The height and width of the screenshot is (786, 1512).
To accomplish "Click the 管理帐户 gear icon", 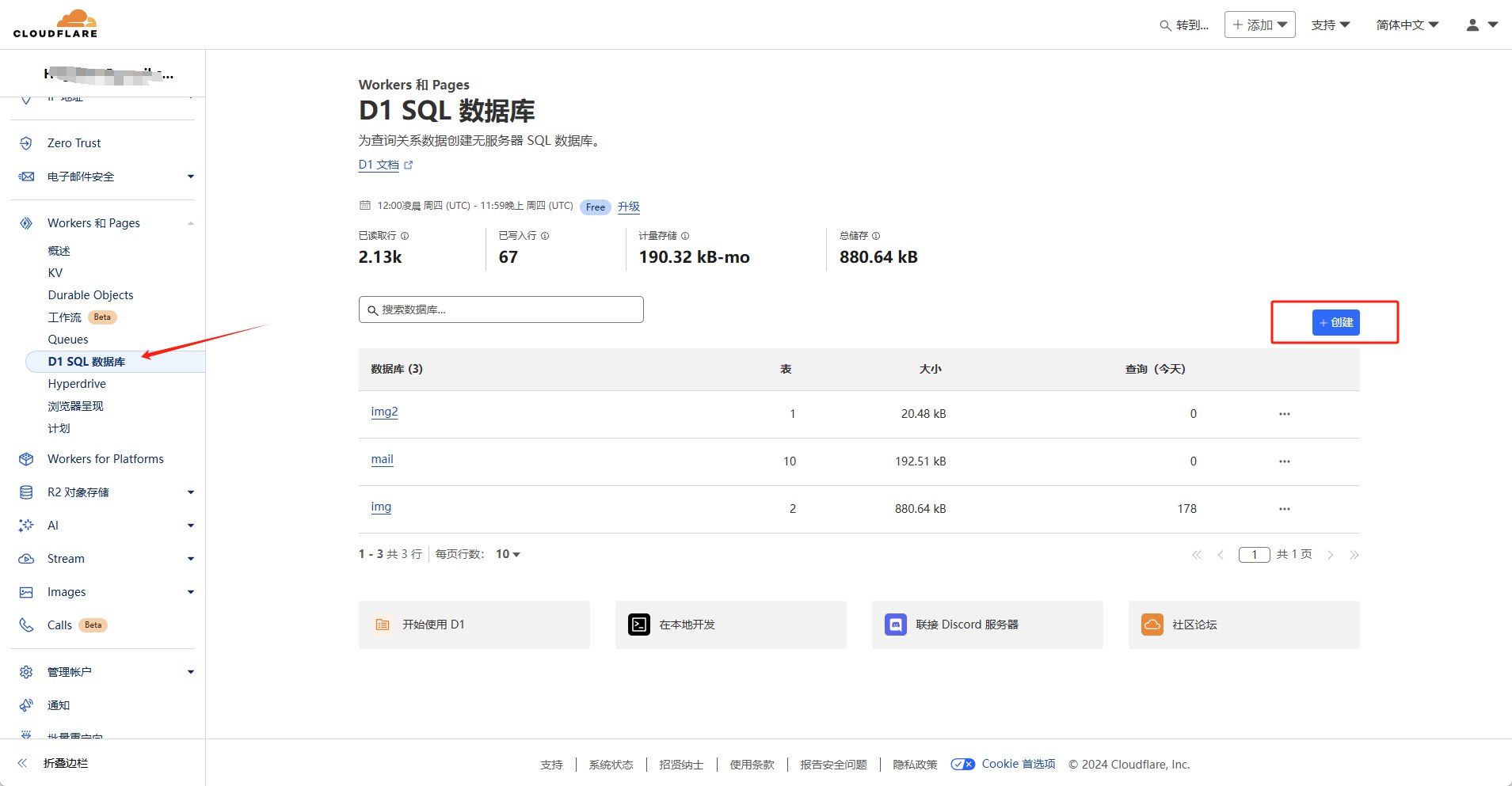I will click(26, 672).
